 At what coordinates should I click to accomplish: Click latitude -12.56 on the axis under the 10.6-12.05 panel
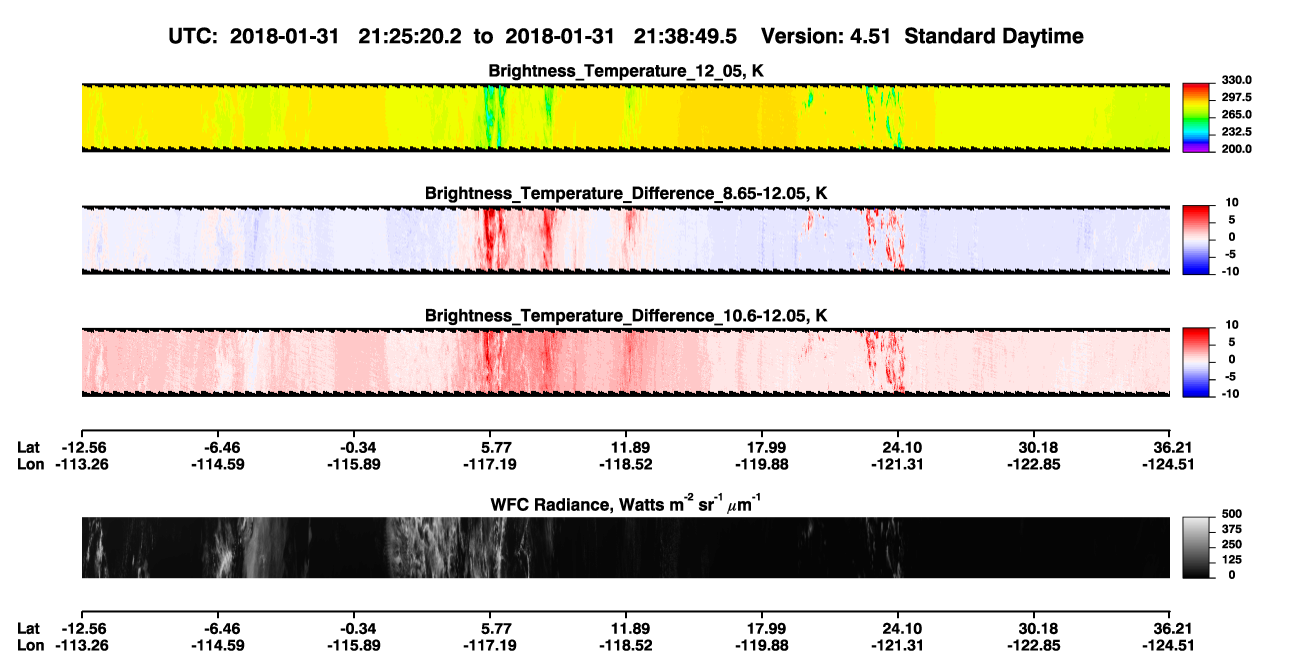click(x=82, y=447)
